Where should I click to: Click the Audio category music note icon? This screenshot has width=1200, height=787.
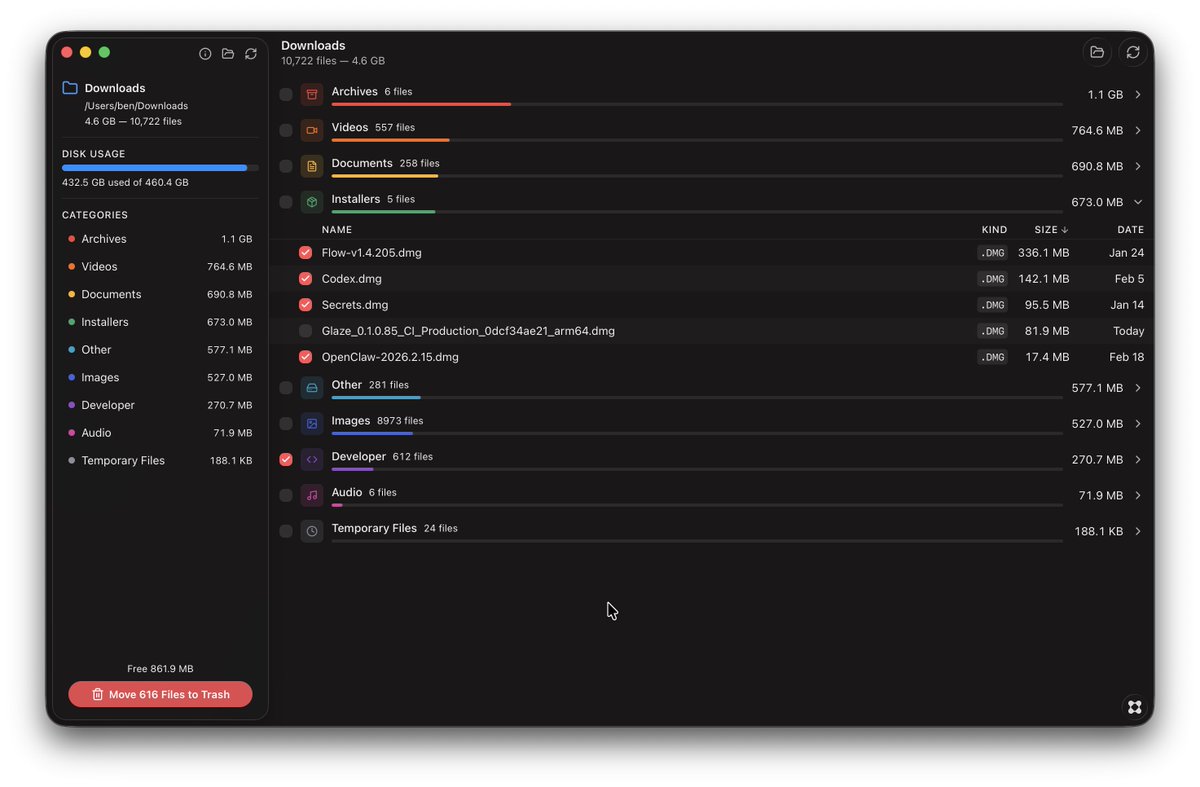coord(312,496)
